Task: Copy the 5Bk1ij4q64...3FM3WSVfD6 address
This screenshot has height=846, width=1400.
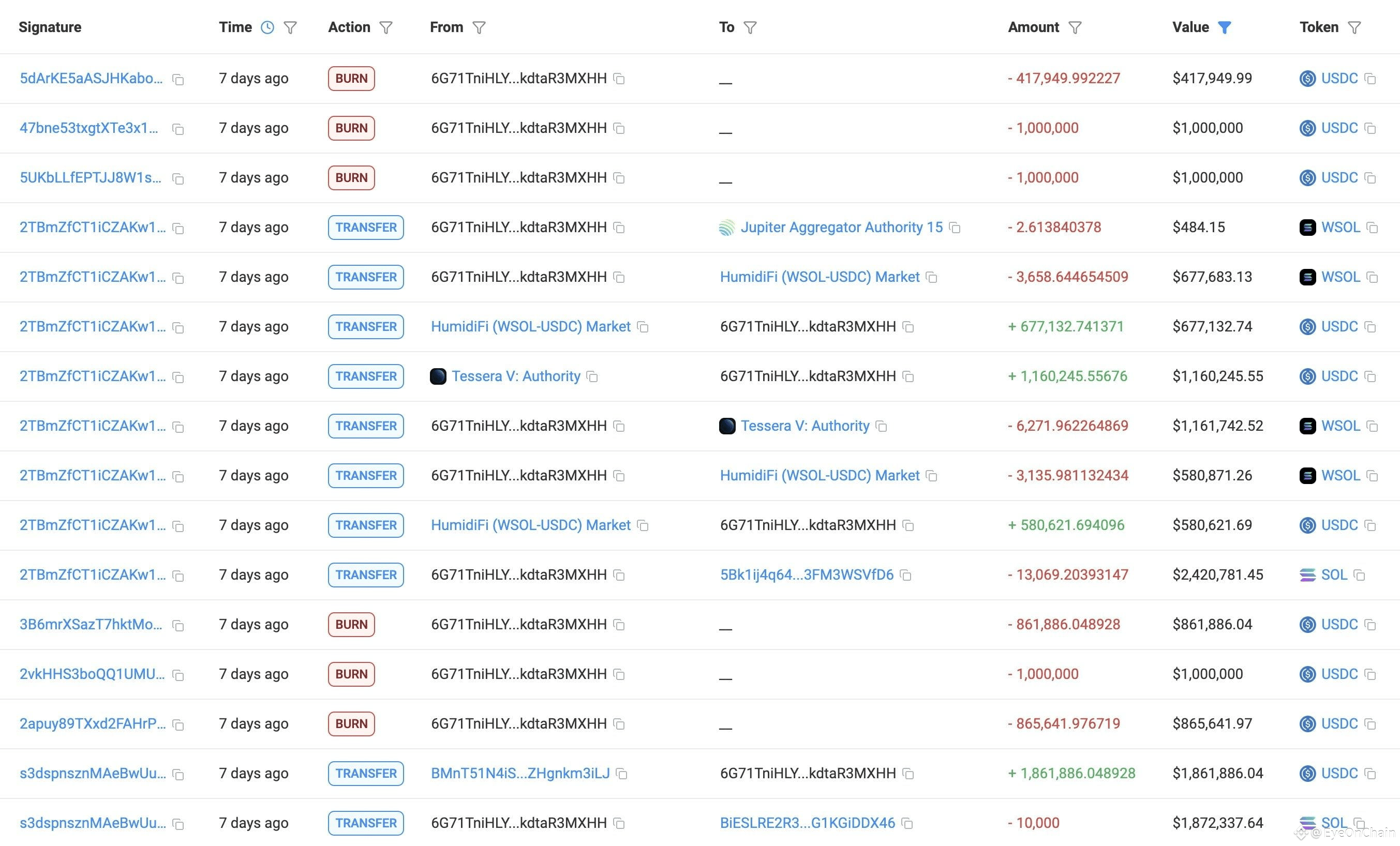Action: point(906,576)
